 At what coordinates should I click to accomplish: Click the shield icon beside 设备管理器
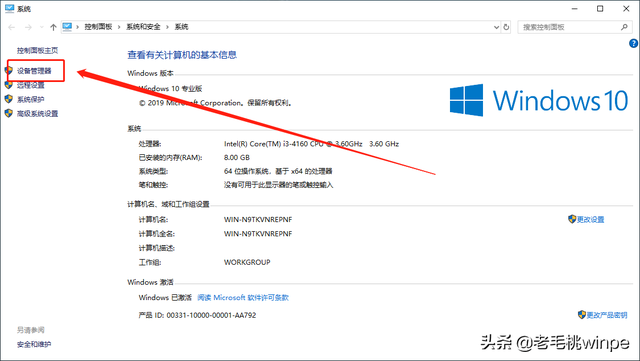coord(9,71)
